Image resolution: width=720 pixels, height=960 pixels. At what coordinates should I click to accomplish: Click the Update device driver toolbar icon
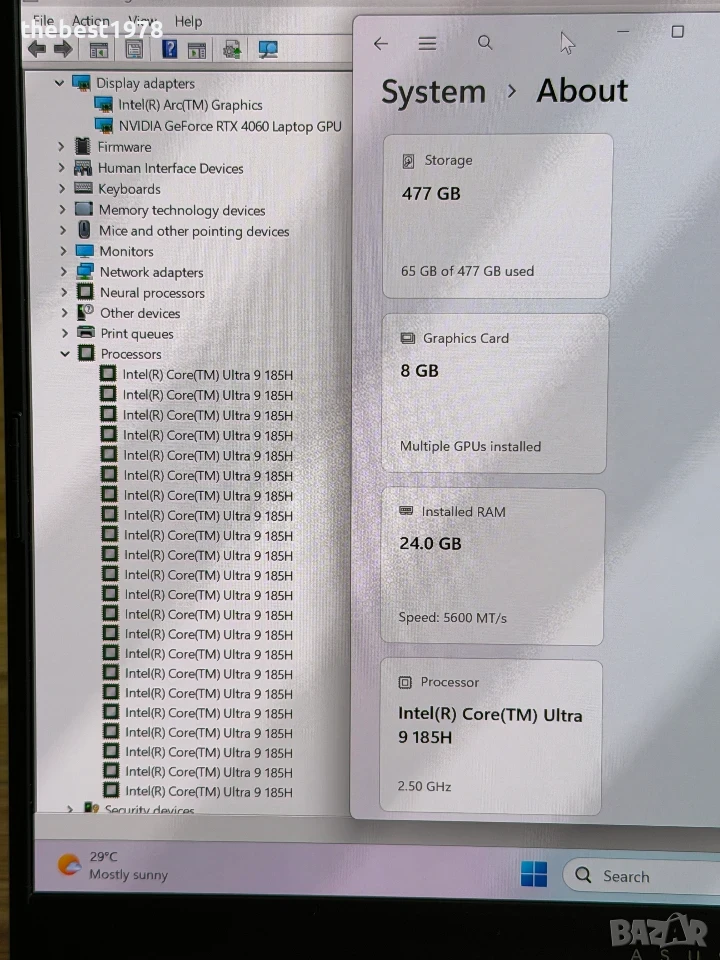pos(232,50)
